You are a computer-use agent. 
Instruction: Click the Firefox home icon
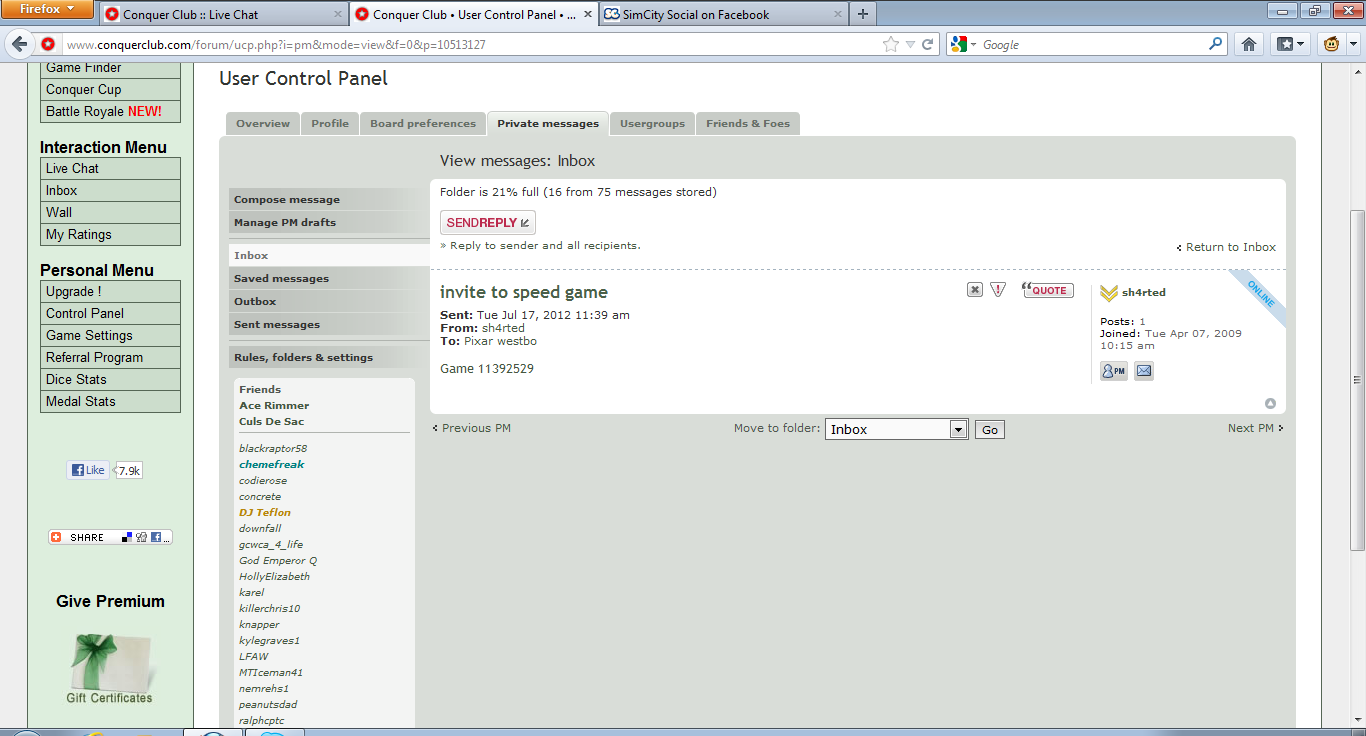pos(1248,44)
